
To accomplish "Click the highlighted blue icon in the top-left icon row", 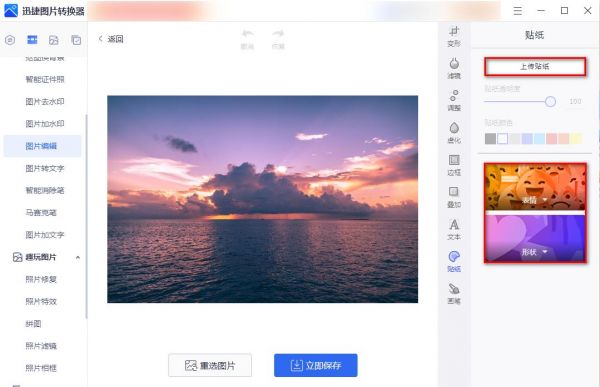I will [x=32, y=39].
